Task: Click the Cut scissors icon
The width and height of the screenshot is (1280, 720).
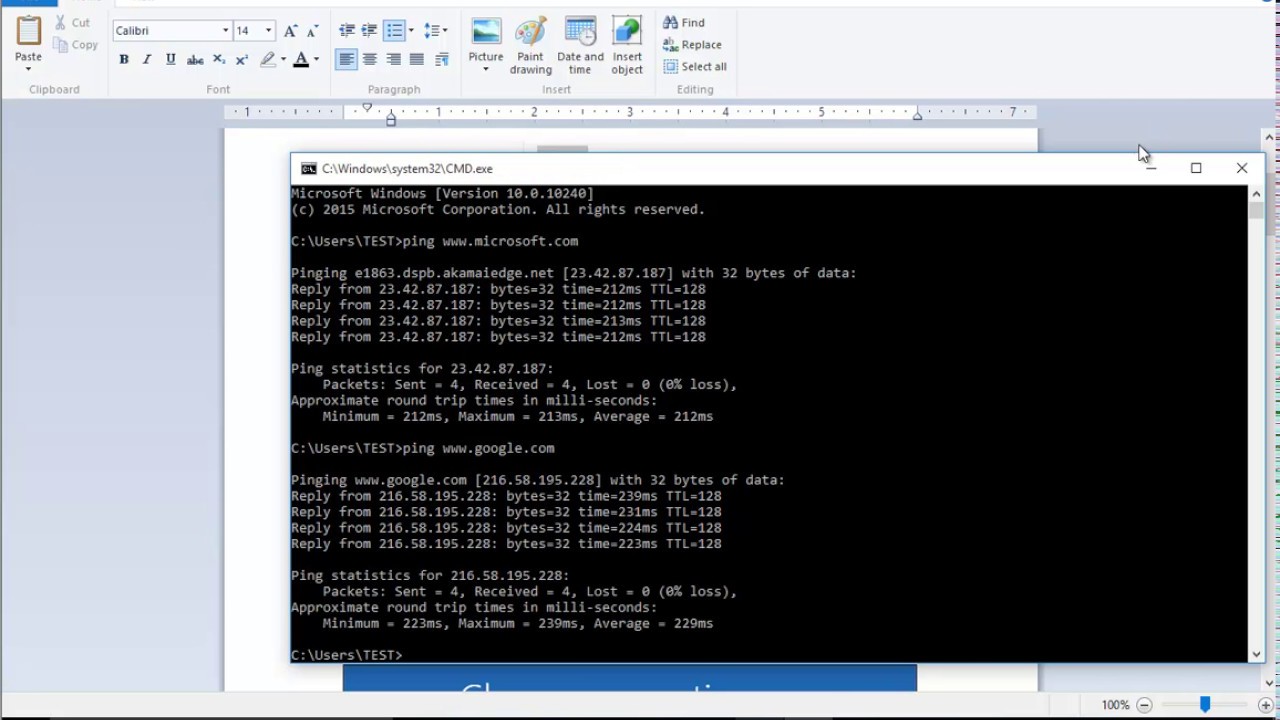Action: coord(60,22)
